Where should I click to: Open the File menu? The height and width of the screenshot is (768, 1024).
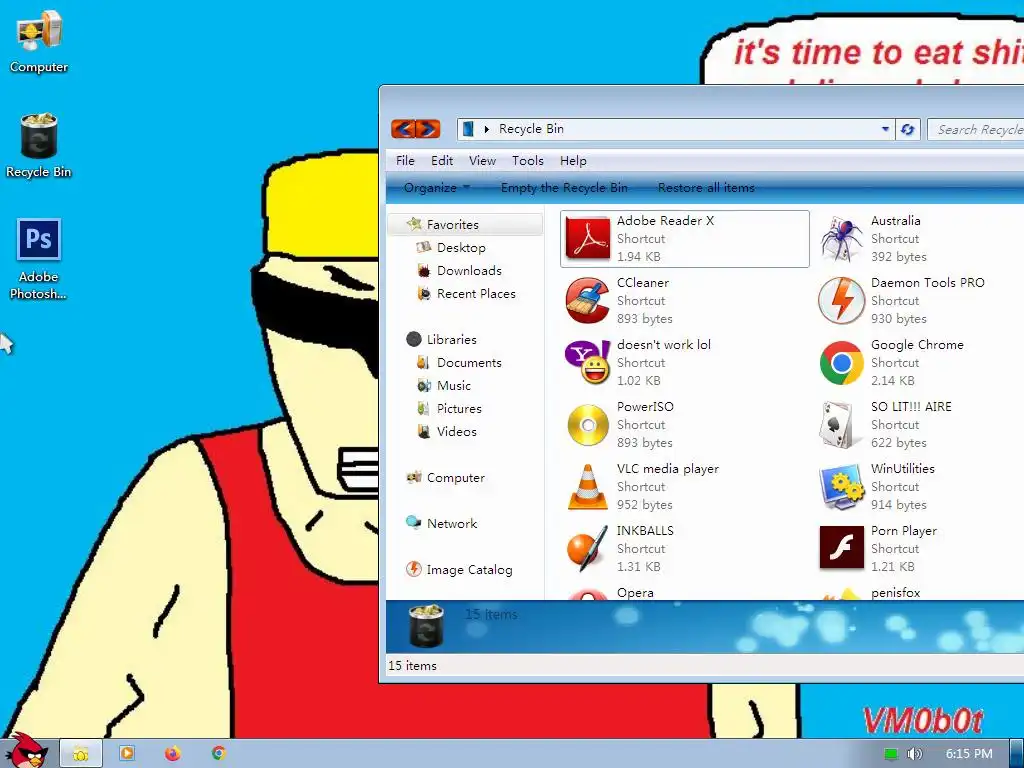pyautogui.click(x=405, y=161)
